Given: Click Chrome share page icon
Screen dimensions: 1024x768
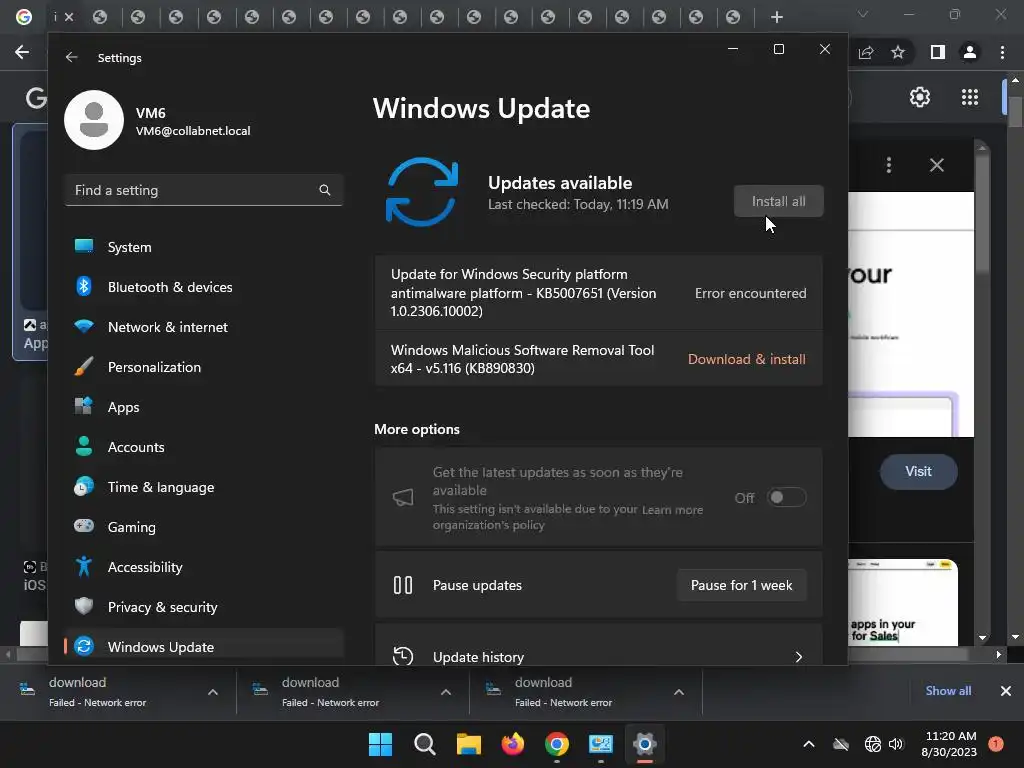Looking at the screenshot, I should point(866,52).
